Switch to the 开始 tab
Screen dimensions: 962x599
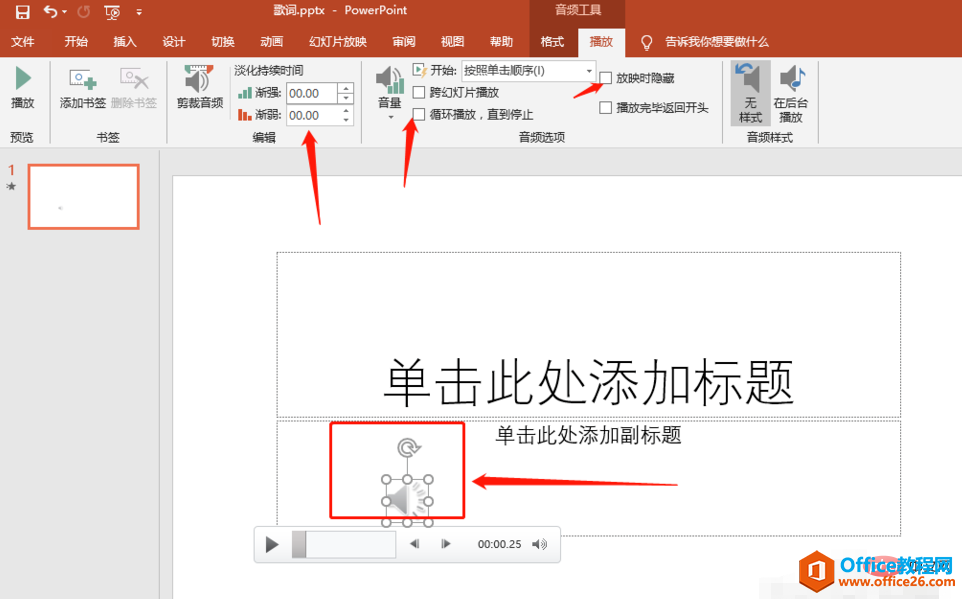click(76, 42)
